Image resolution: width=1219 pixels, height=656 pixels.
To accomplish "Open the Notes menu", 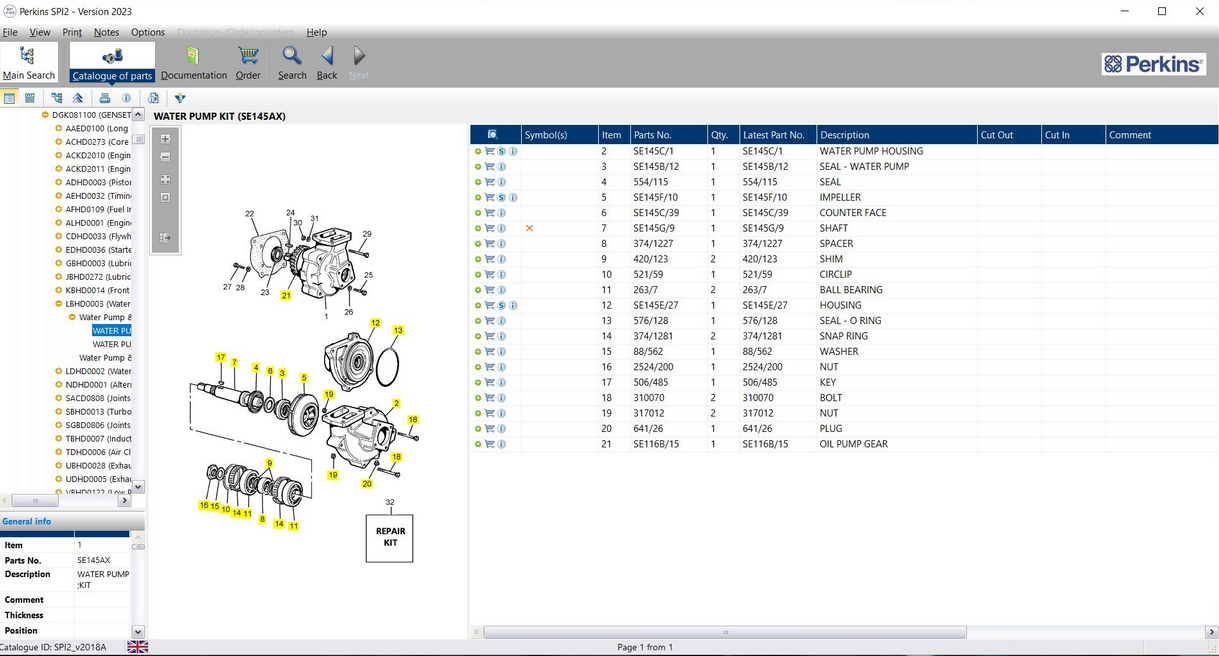I will [x=106, y=33].
